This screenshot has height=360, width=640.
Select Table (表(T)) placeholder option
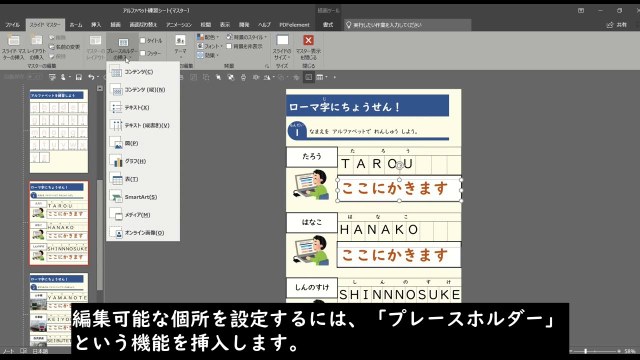(x=143, y=179)
